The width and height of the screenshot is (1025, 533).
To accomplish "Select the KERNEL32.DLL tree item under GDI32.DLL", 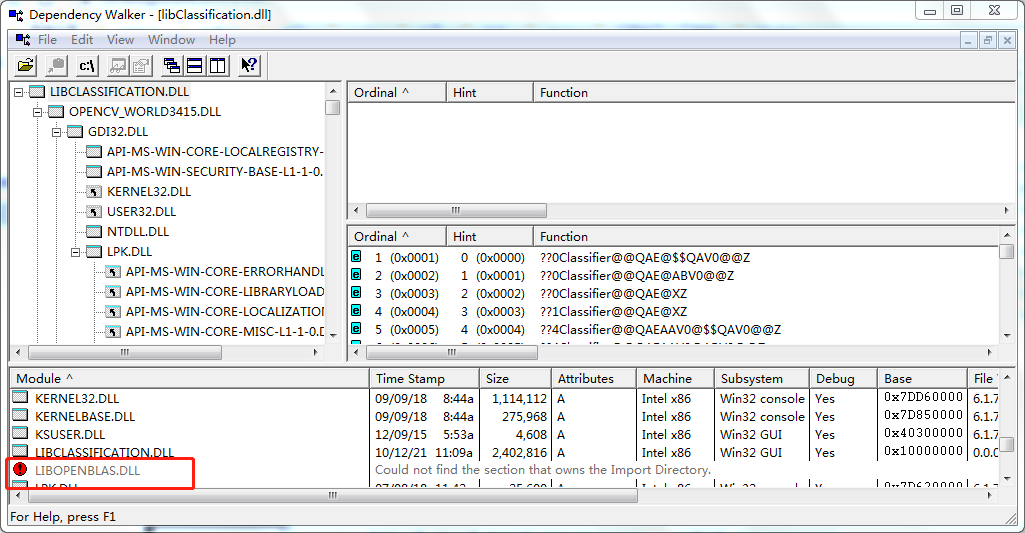I will [149, 192].
